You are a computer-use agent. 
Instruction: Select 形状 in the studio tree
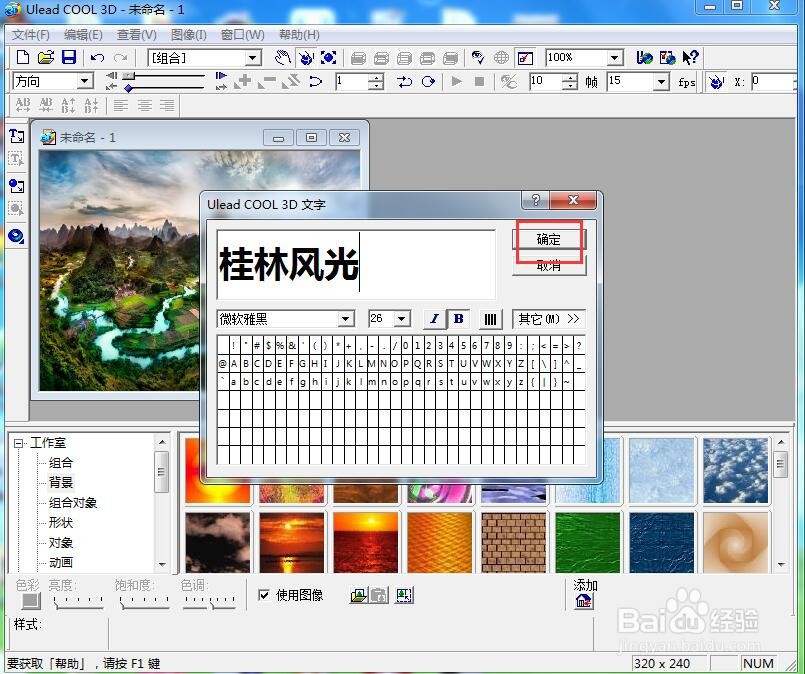[x=61, y=523]
